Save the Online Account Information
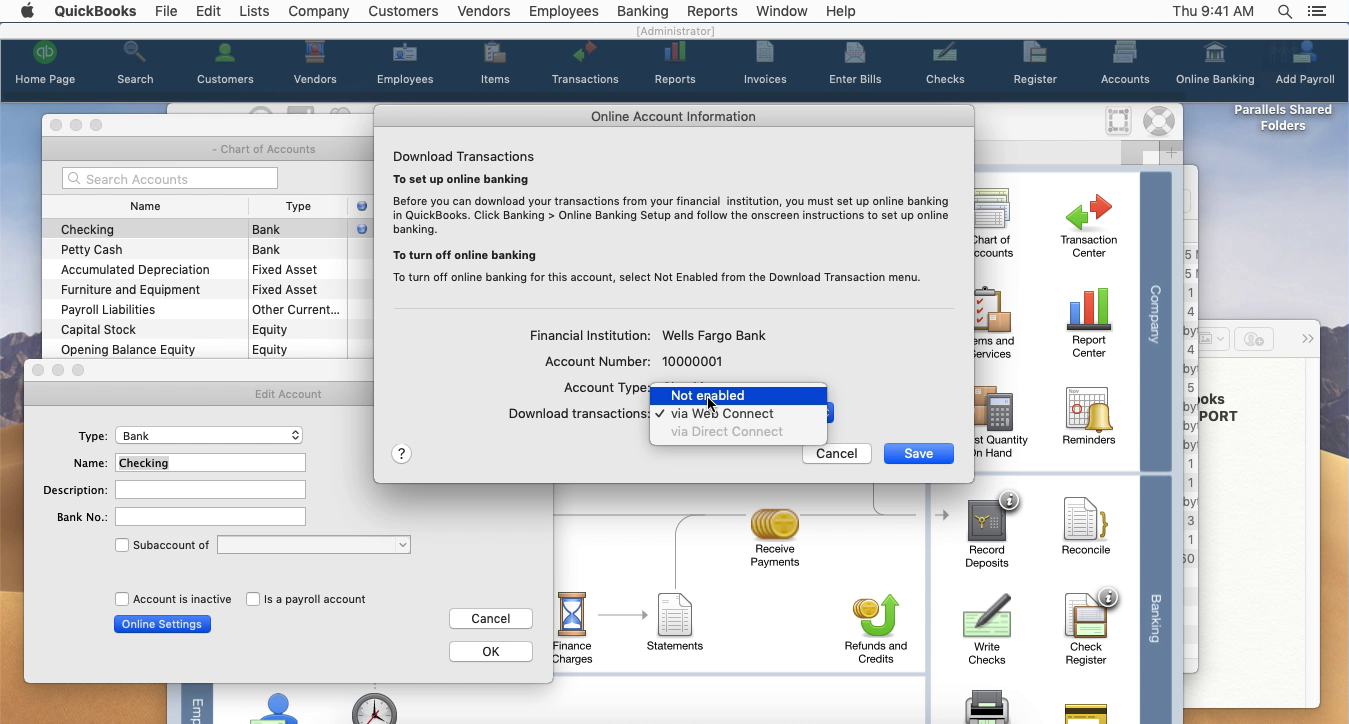This screenshot has width=1349, height=724. pyautogui.click(x=918, y=454)
